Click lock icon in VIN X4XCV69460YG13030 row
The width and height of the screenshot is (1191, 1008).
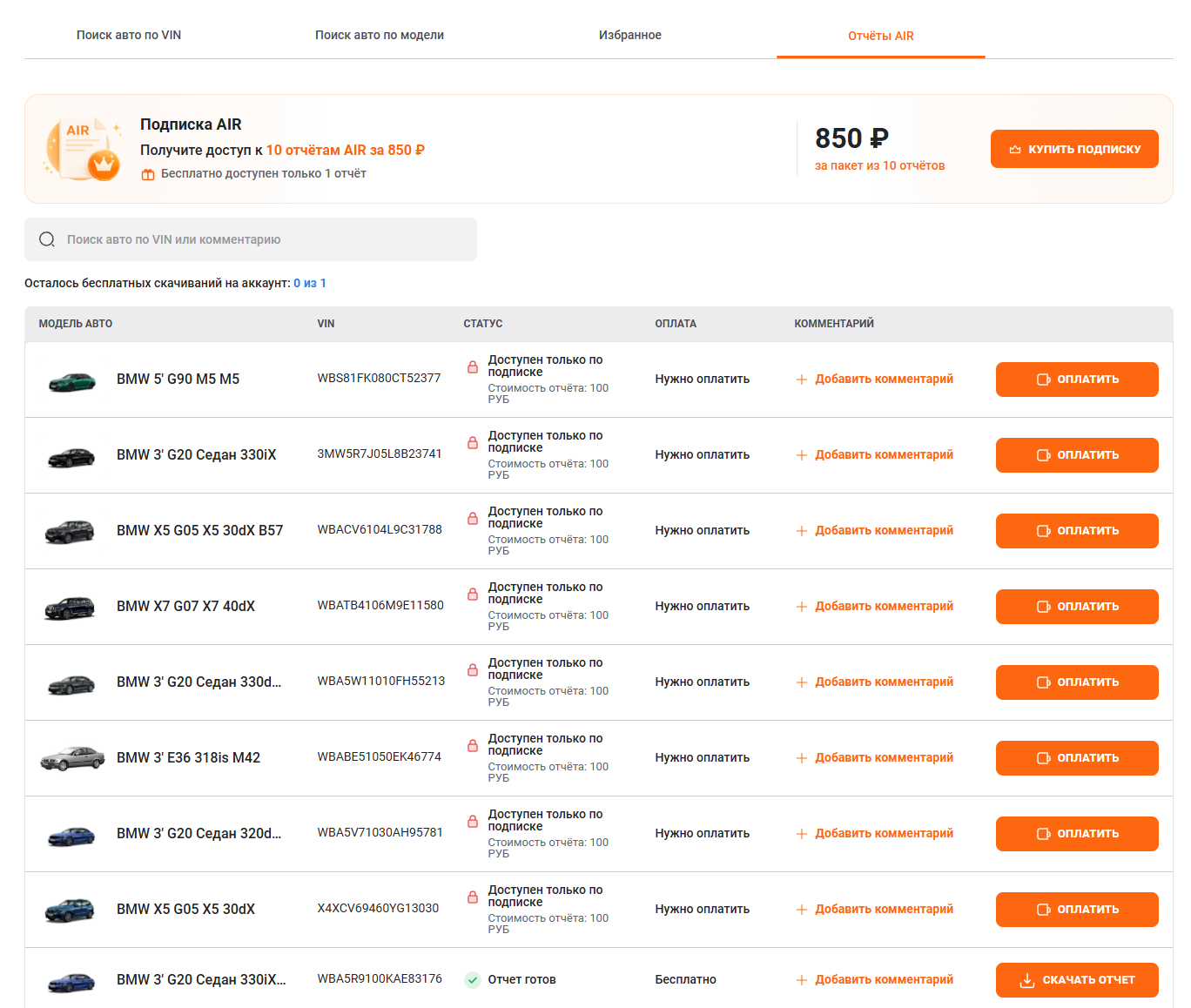[x=473, y=897]
